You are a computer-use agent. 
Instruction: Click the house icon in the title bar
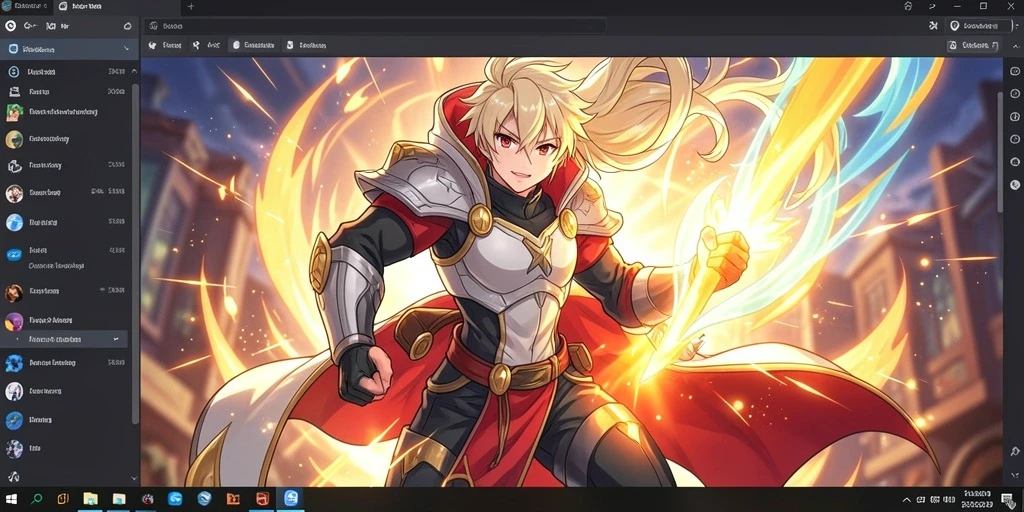tap(908, 6)
